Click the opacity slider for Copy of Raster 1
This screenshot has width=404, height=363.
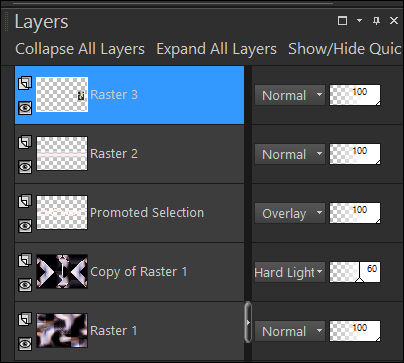[355, 272]
